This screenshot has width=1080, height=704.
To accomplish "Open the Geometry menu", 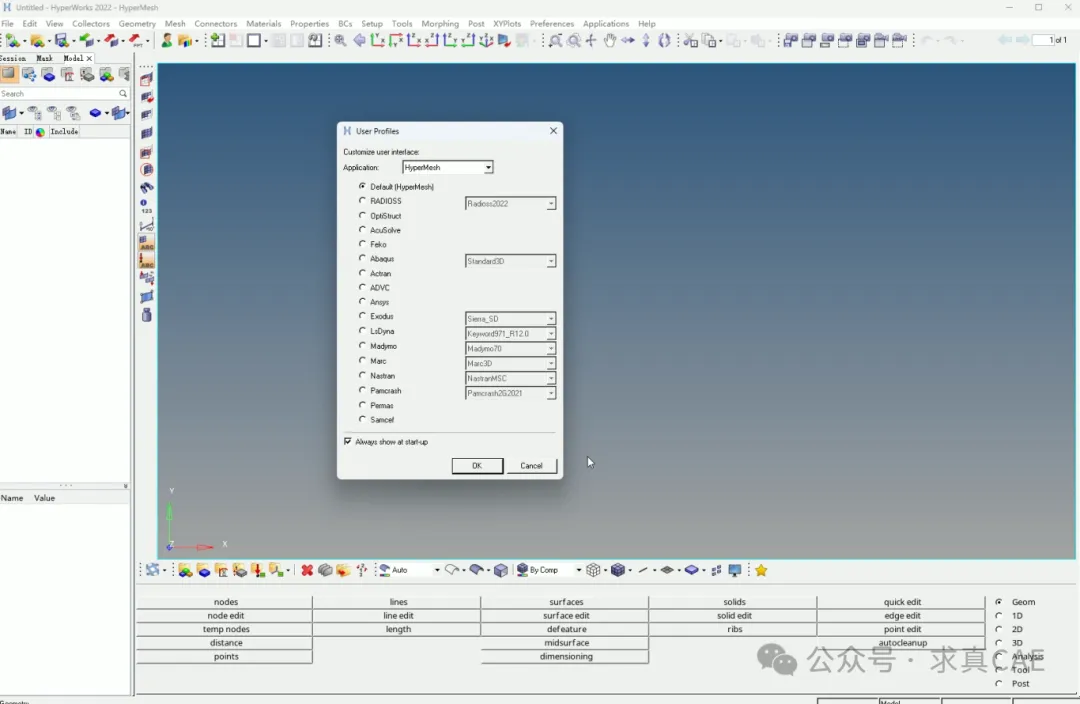I will 137,23.
